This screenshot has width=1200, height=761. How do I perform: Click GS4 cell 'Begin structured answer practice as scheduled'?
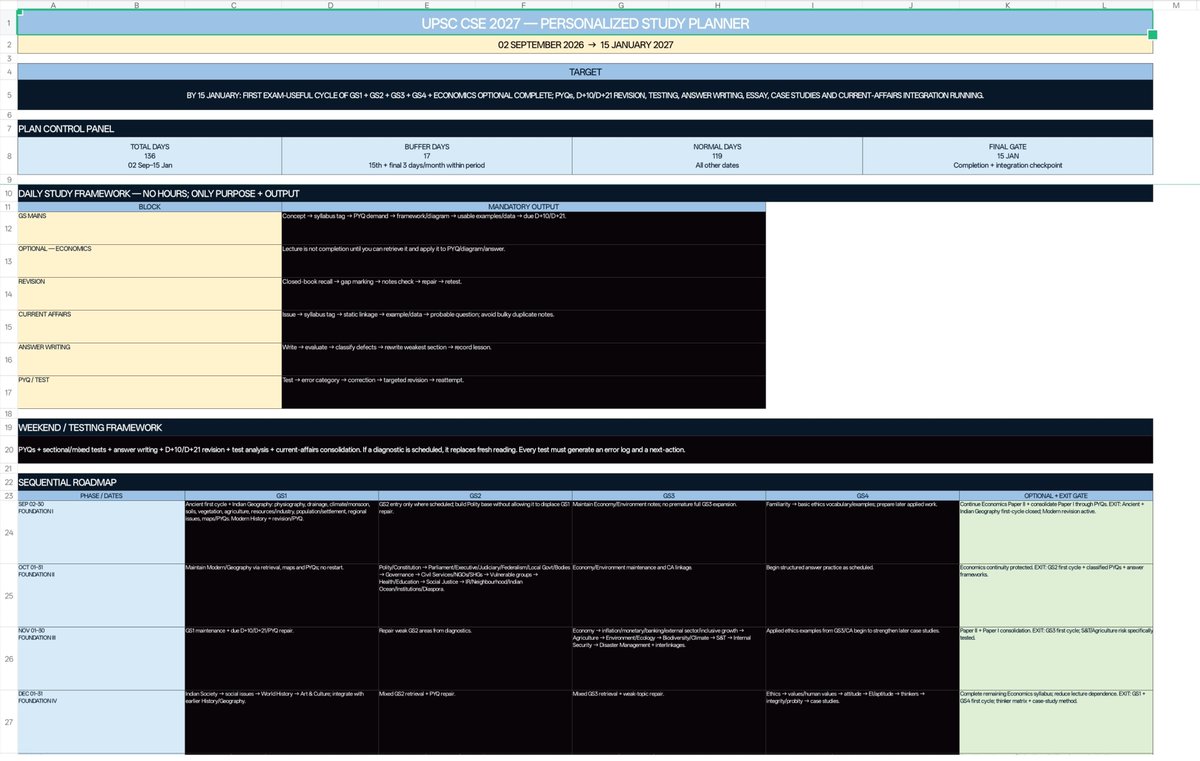click(862, 595)
